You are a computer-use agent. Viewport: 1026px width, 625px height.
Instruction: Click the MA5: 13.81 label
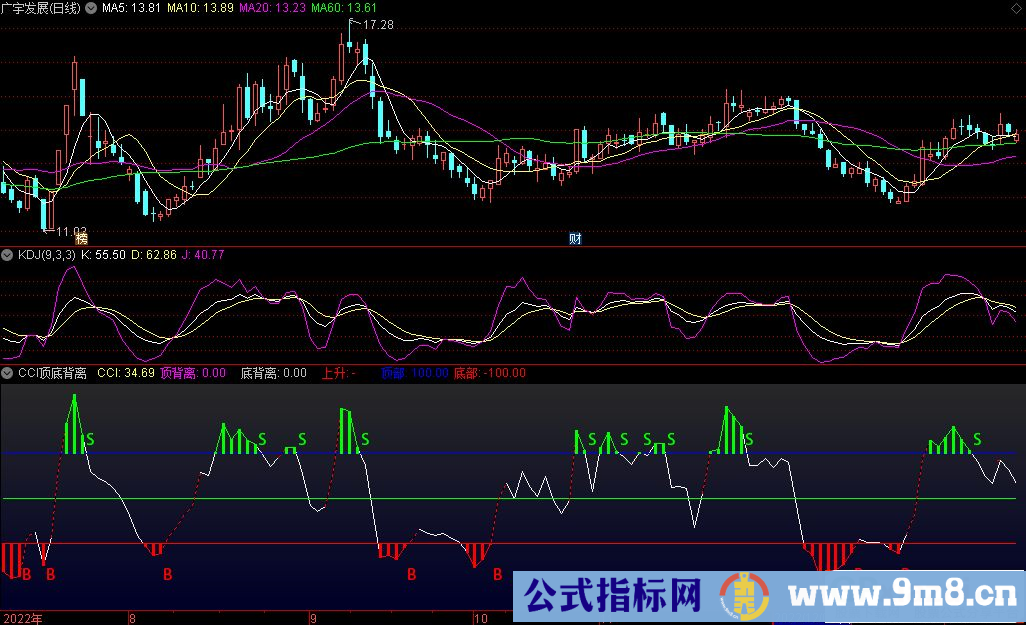[x=132, y=9]
